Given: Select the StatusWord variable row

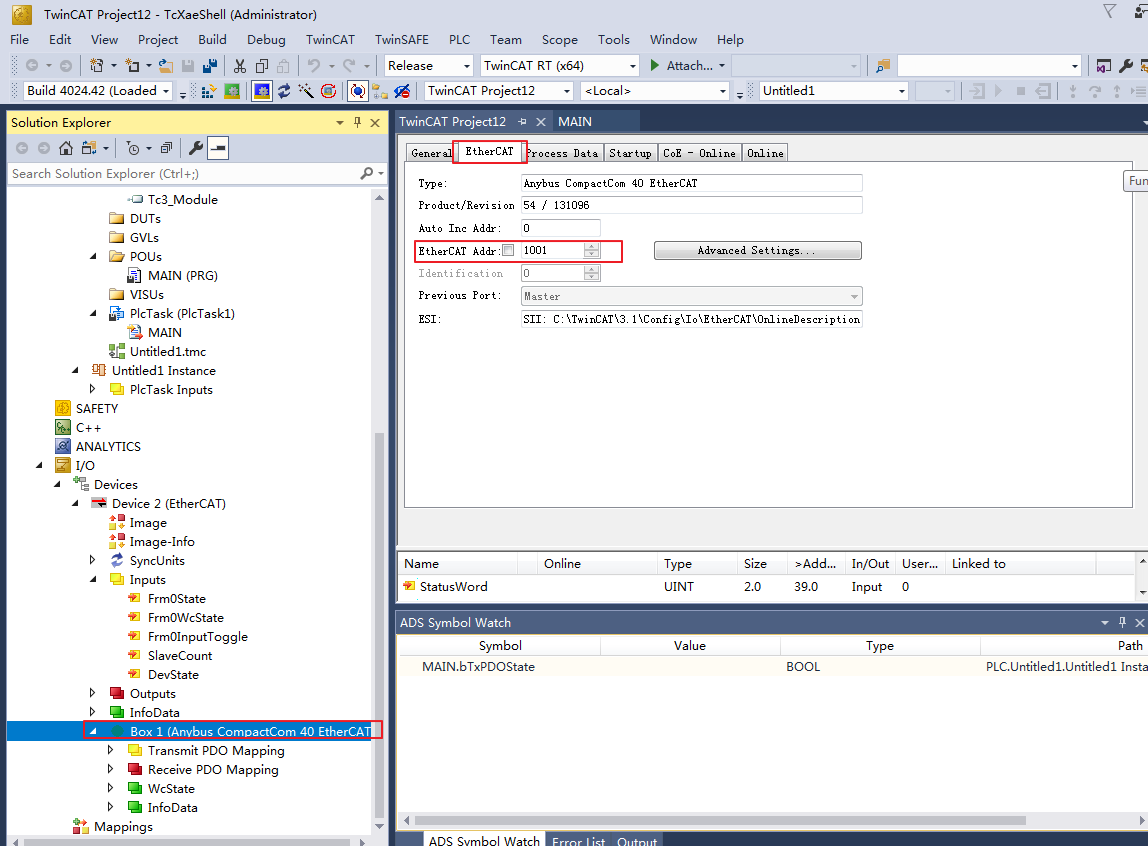Looking at the screenshot, I should click(767, 586).
